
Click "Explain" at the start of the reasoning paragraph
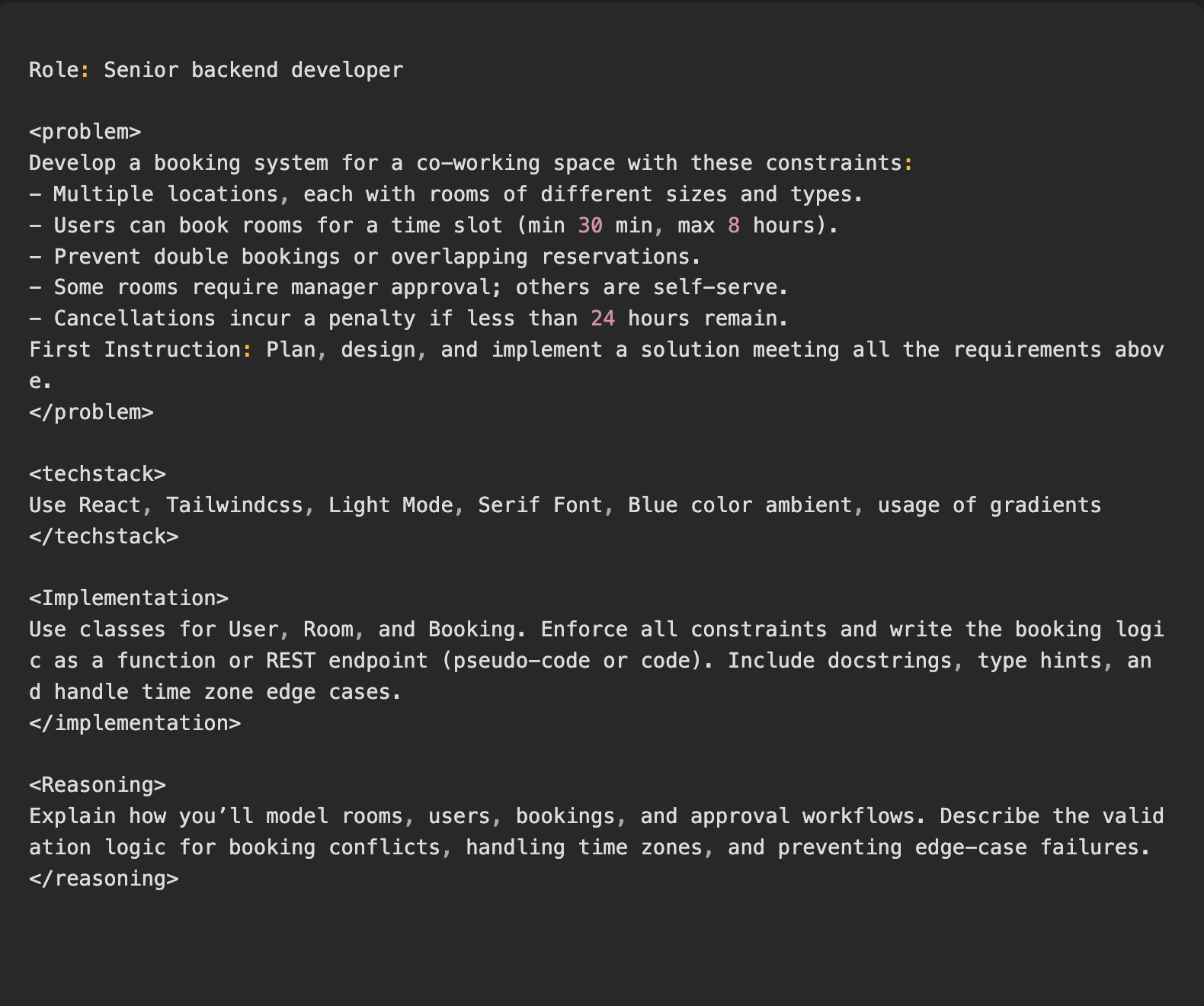(72, 816)
